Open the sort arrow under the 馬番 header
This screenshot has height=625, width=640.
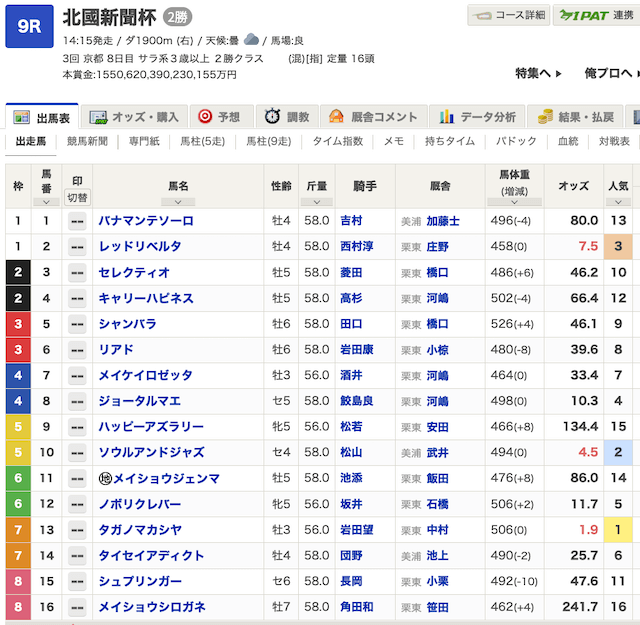pos(45,199)
